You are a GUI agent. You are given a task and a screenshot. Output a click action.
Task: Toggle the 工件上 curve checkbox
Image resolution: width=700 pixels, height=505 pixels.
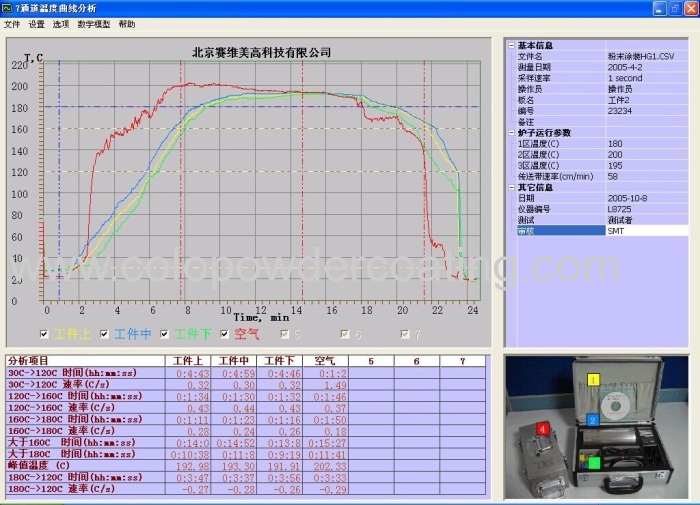click(44, 334)
